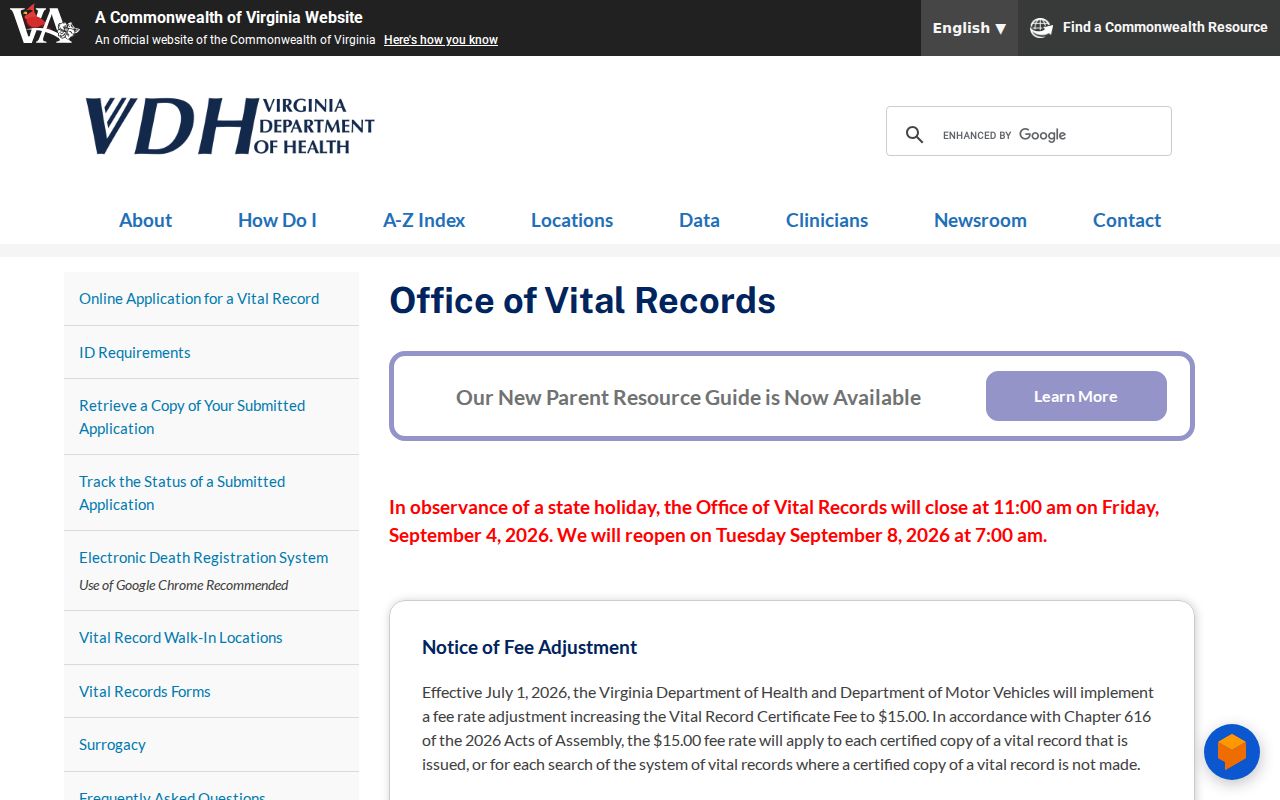
Task: Open Retrieve a Copy of Your Submitted Application
Action: point(192,417)
